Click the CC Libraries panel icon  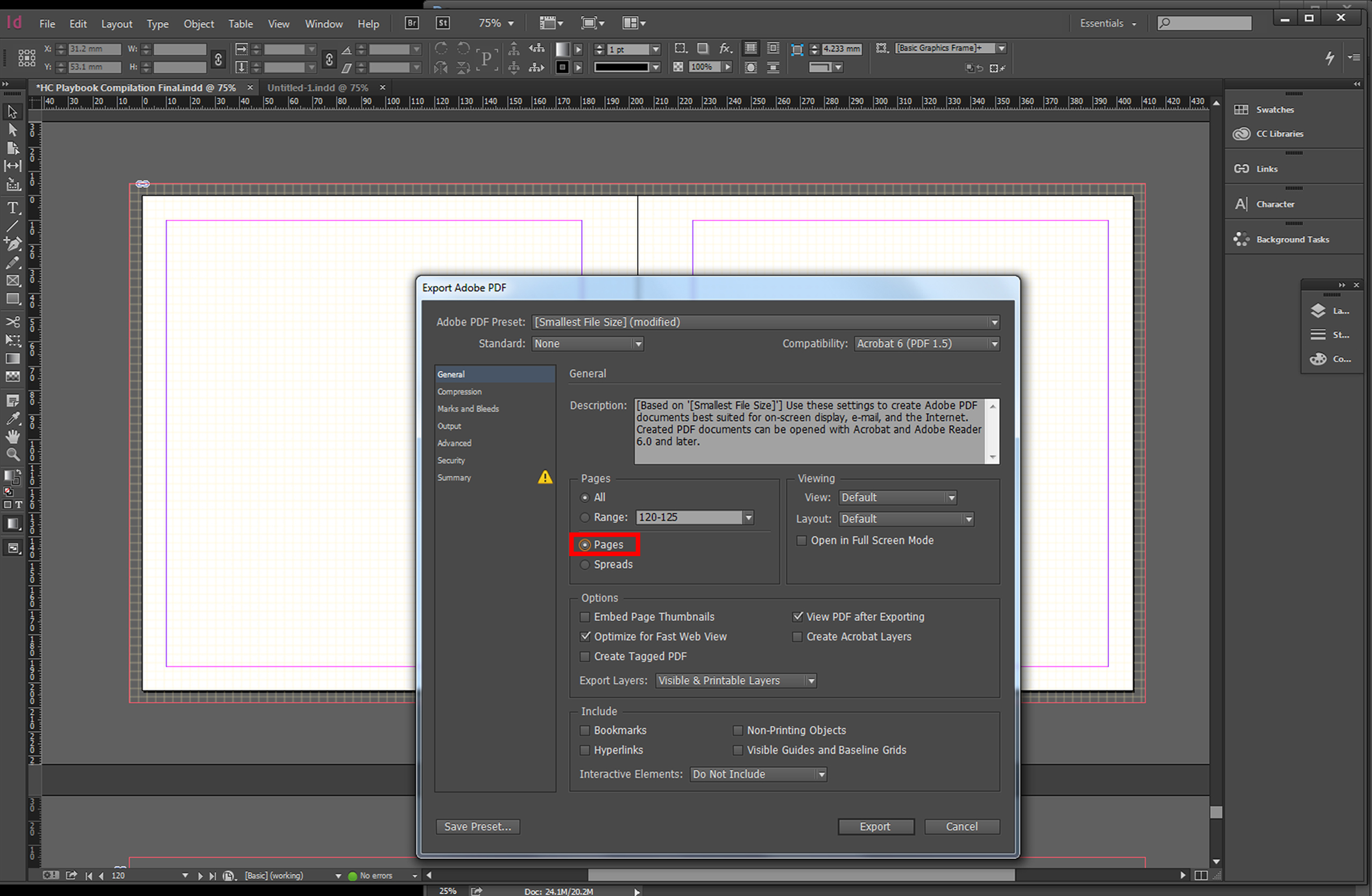[x=1242, y=133]
